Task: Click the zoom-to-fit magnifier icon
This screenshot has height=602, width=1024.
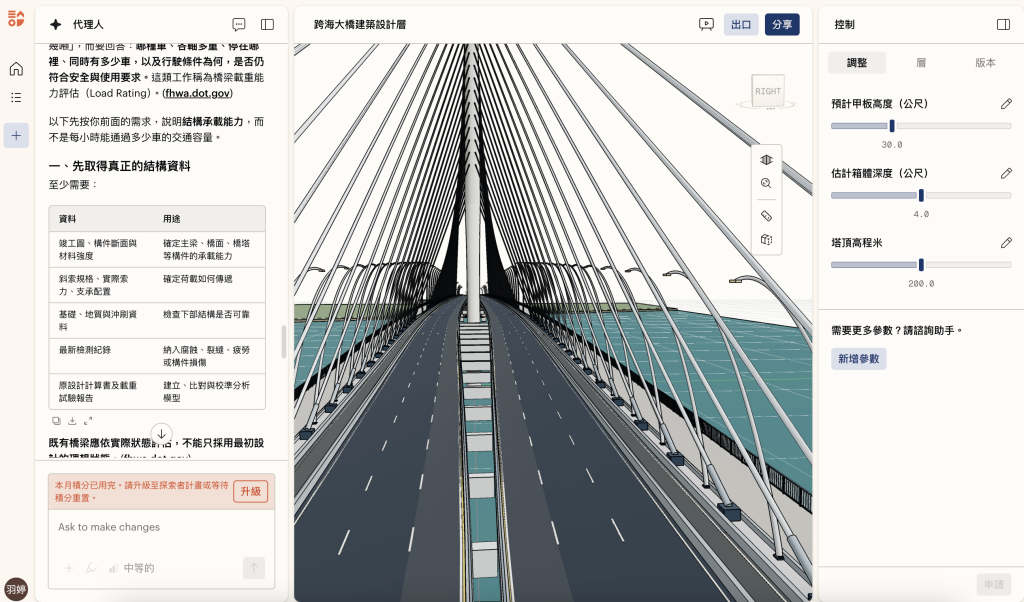Action: [x=766, y=183]
